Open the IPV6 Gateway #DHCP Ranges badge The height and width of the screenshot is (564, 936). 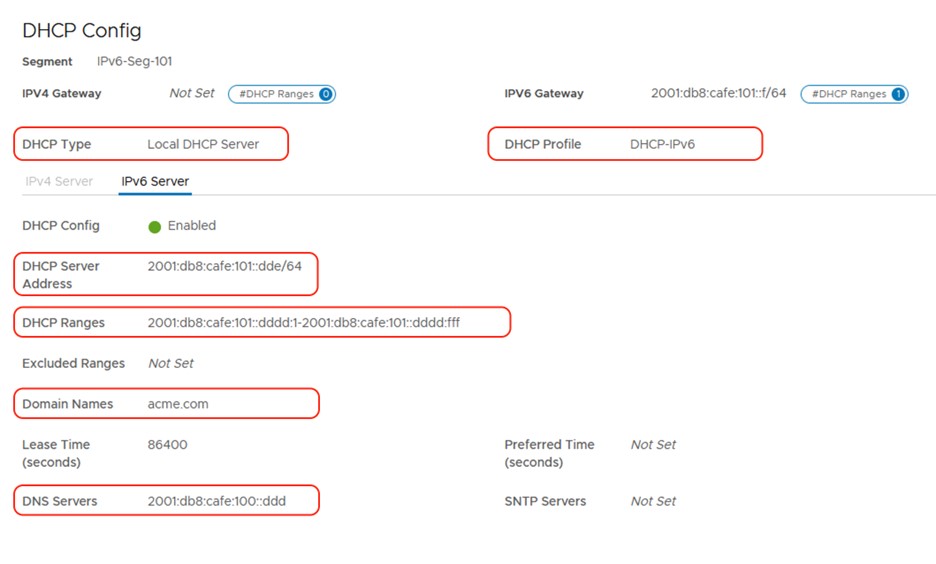coord(854,94)
